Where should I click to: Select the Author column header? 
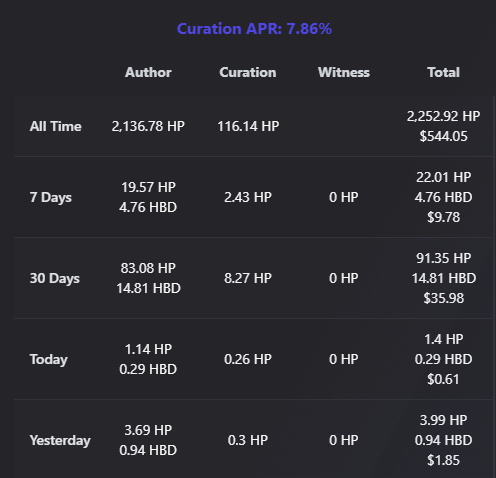(x=148, y=72)
